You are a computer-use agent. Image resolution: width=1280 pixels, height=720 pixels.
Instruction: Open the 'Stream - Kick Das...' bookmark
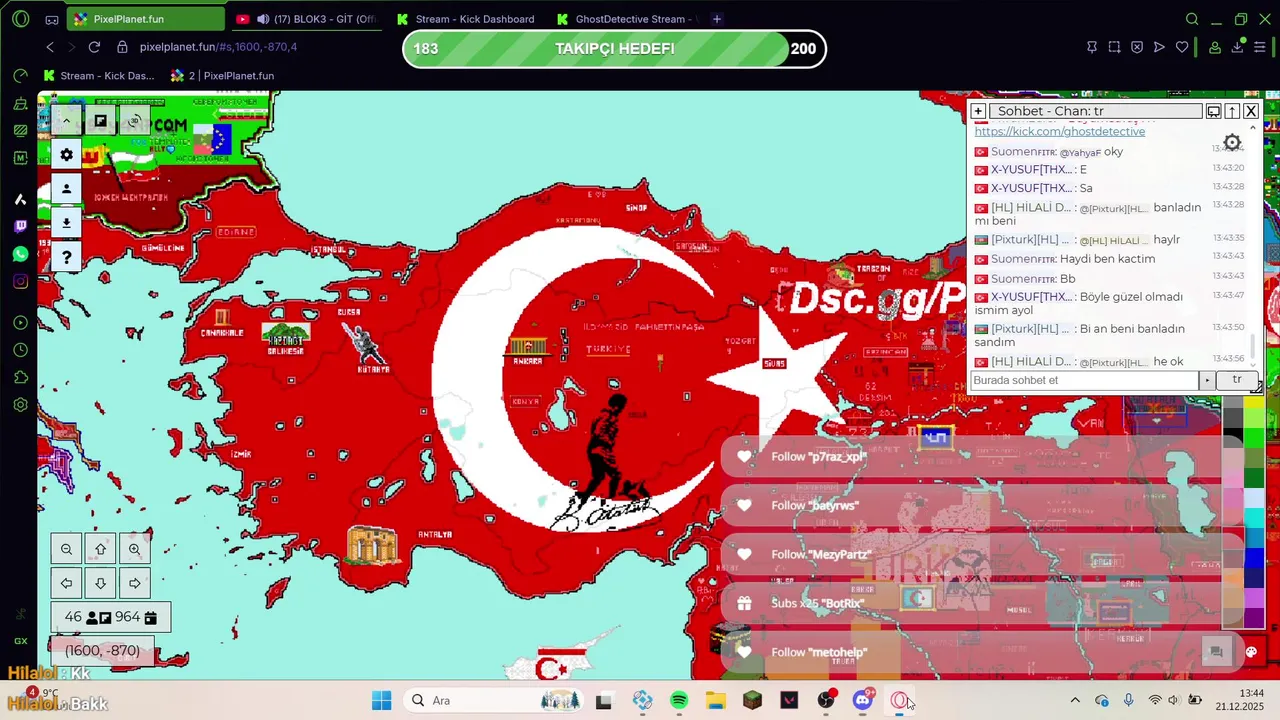click(99, 75)
